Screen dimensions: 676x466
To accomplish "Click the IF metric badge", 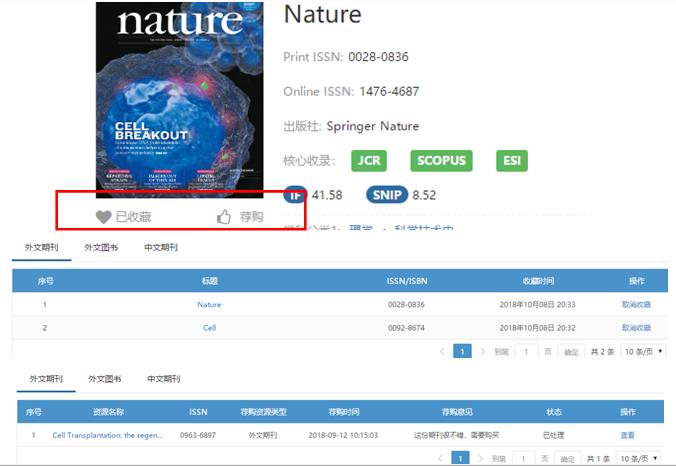I will pos(295,195).
